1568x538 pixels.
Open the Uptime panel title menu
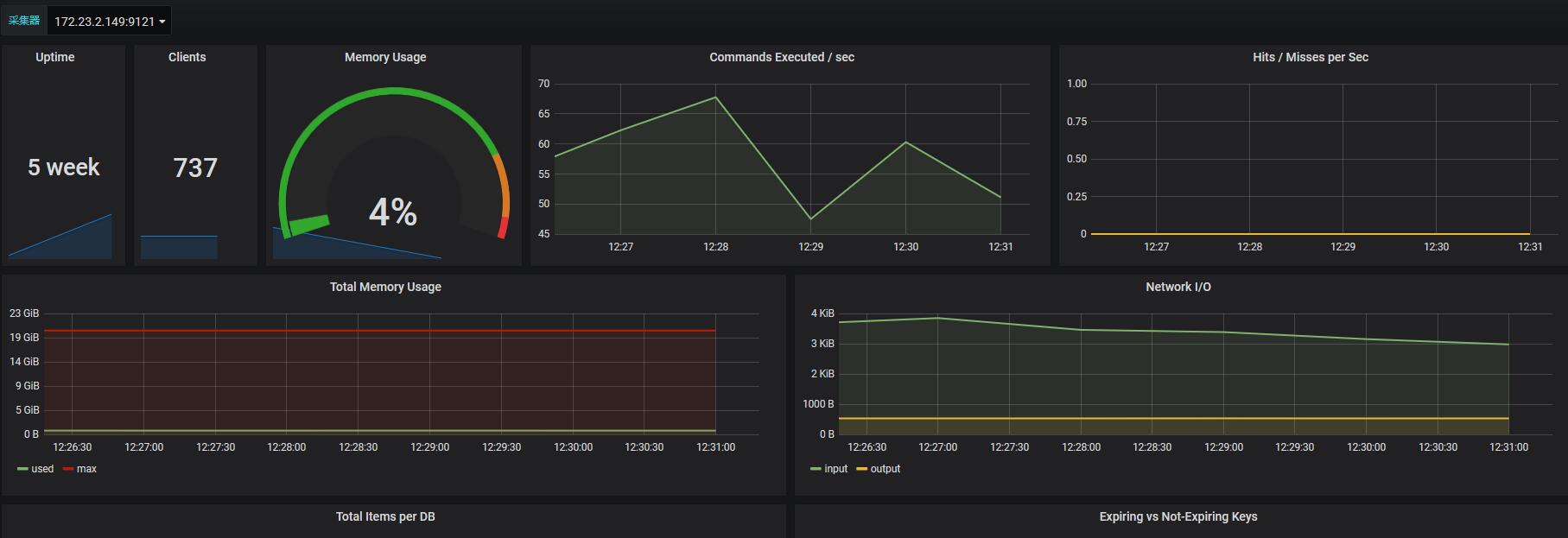(55, 57)
